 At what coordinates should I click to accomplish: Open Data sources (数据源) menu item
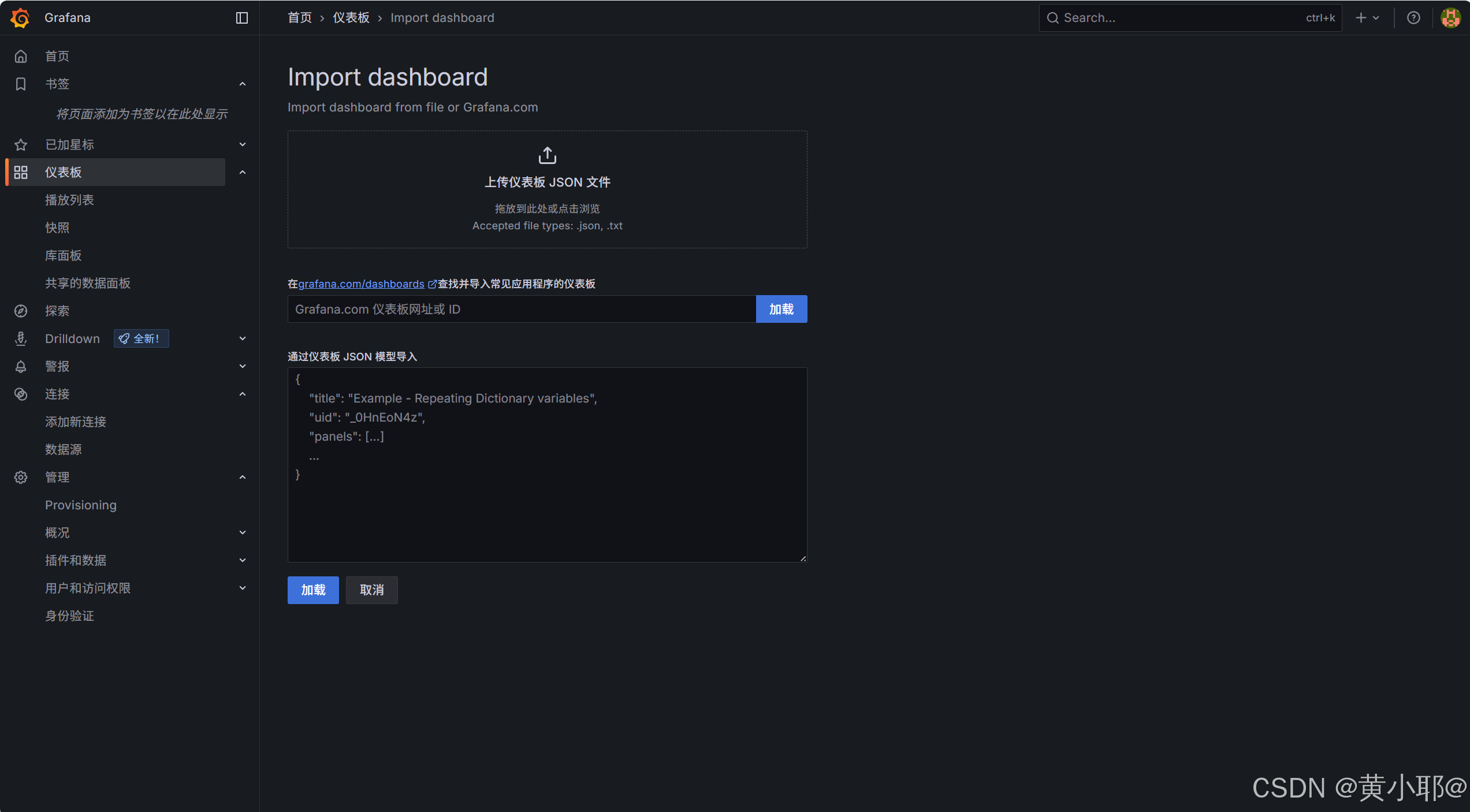tap(64, 449)
